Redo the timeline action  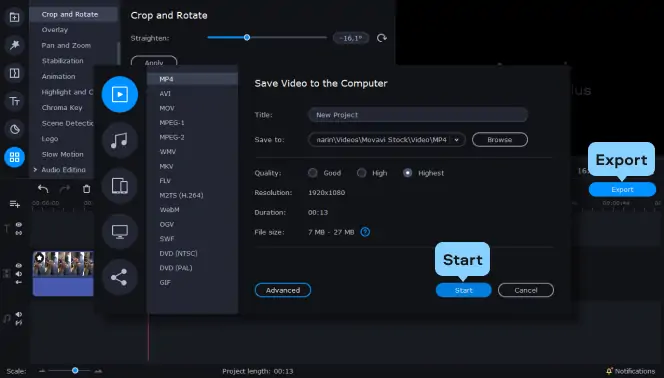(64, 189)
